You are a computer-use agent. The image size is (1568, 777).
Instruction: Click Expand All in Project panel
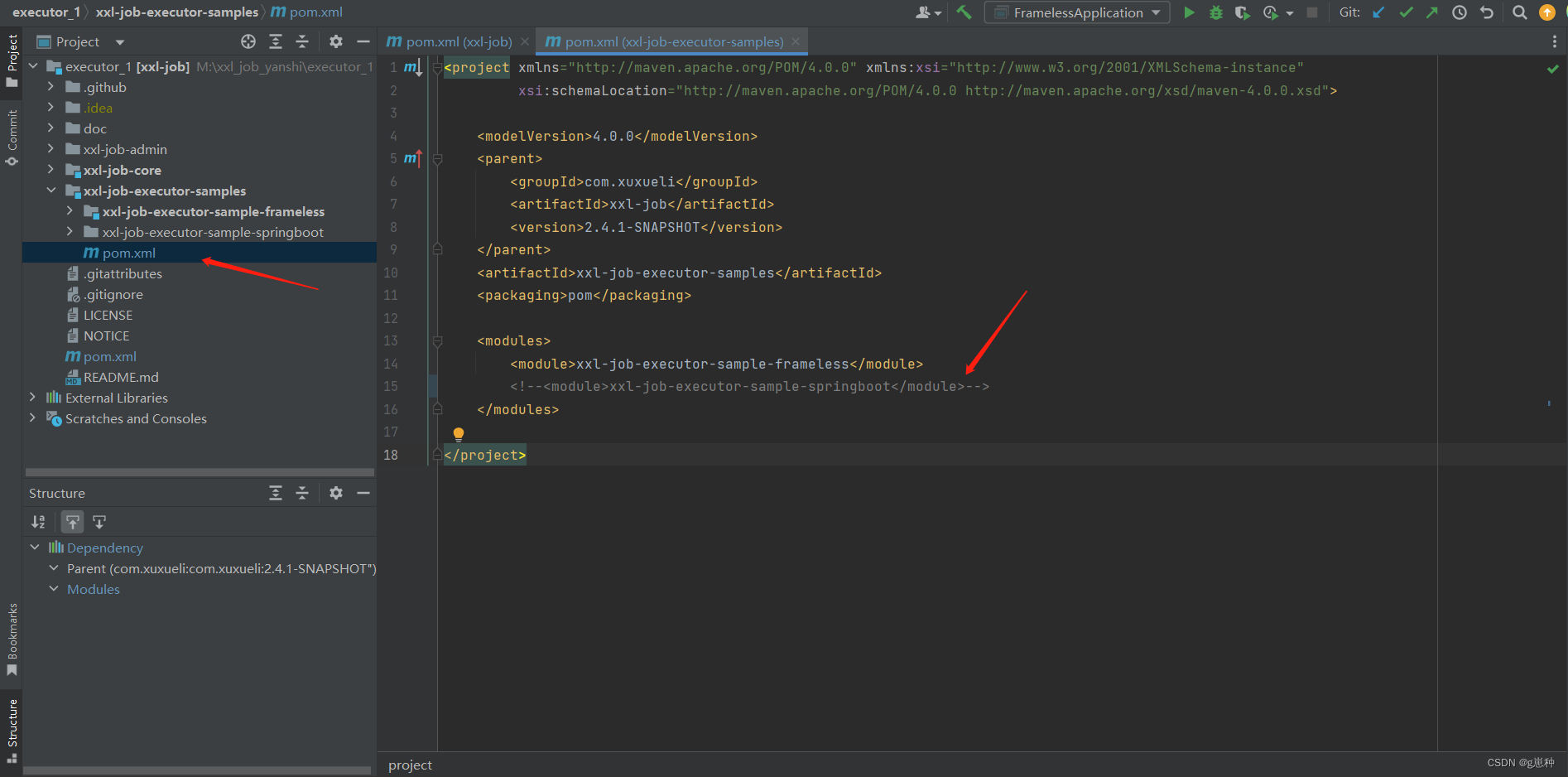point(276,41)
